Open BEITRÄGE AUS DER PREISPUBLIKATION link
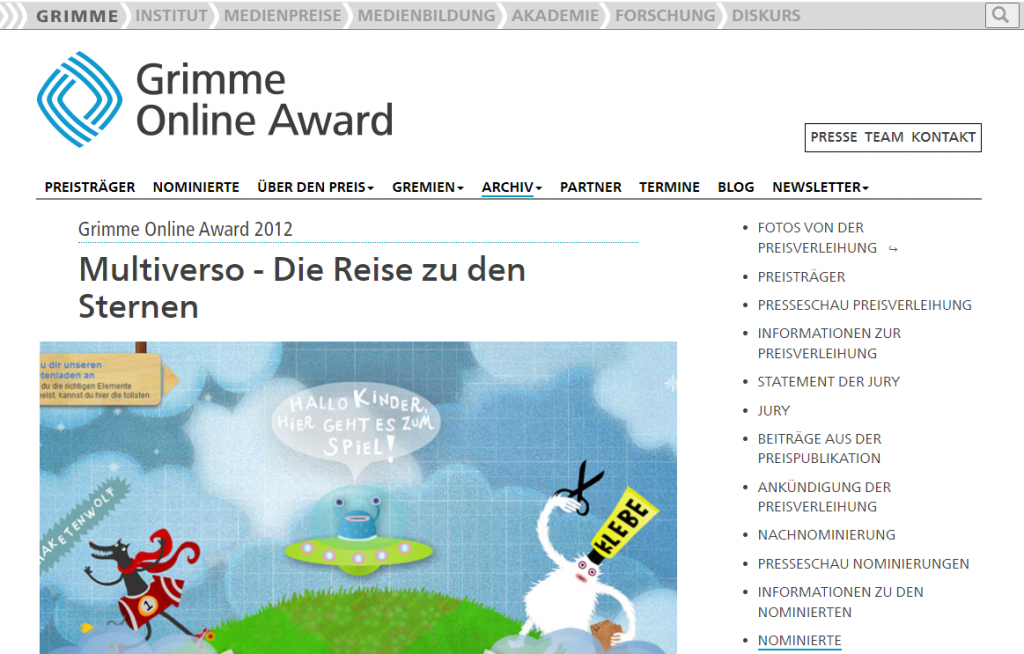 (820, 448)
